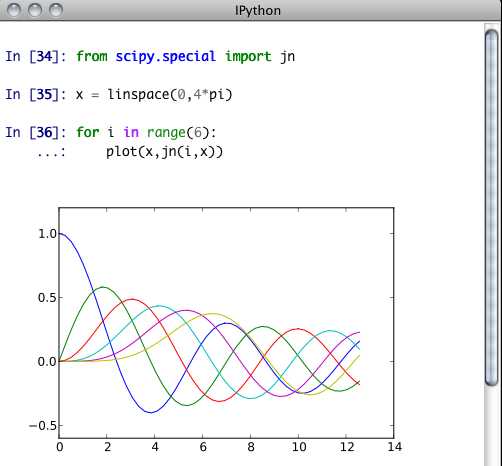
Task: Click the green zoom window button
Action: point(56,10)
